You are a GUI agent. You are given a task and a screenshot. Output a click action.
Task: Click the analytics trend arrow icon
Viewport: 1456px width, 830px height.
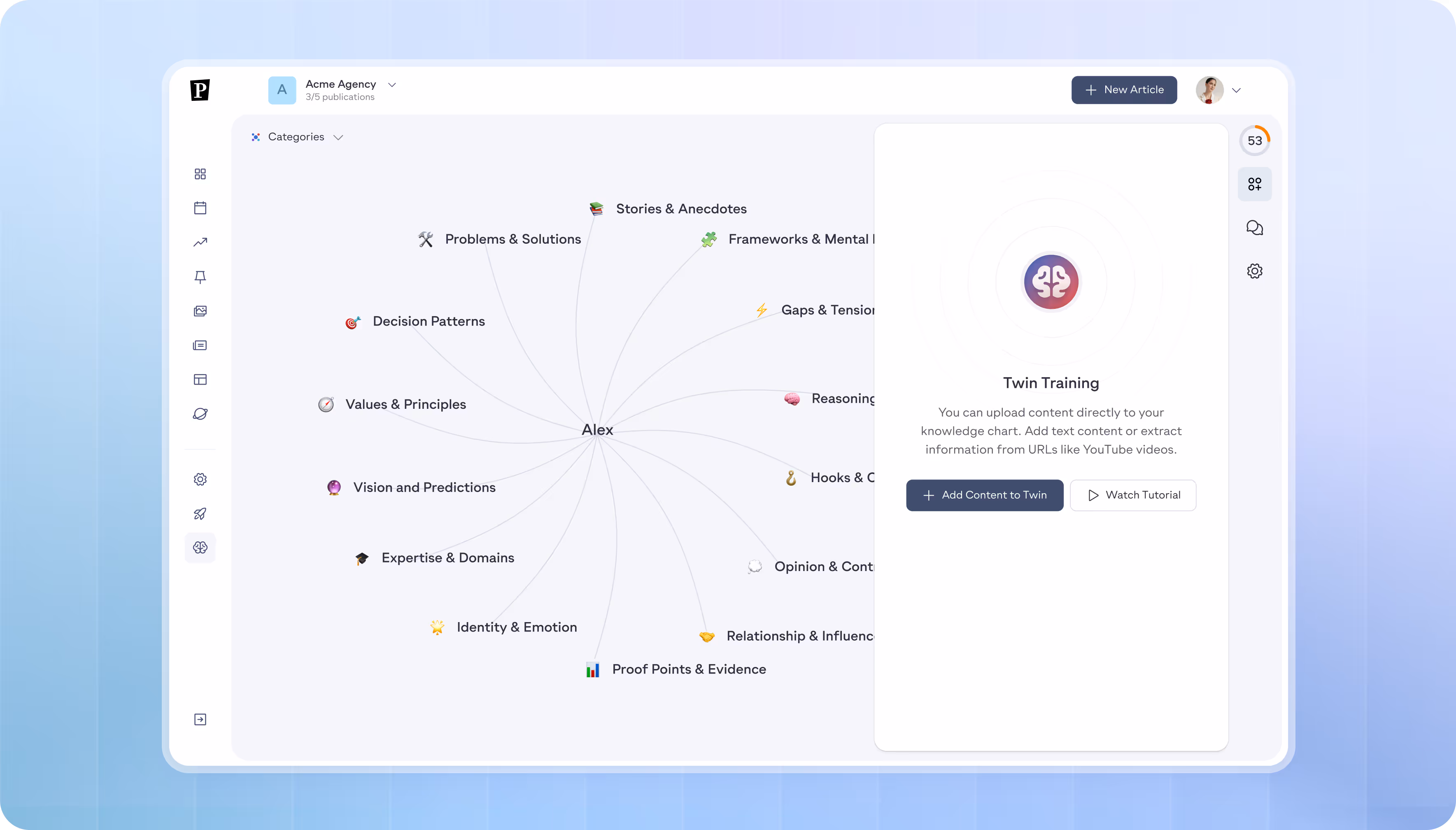coord(200,242)
